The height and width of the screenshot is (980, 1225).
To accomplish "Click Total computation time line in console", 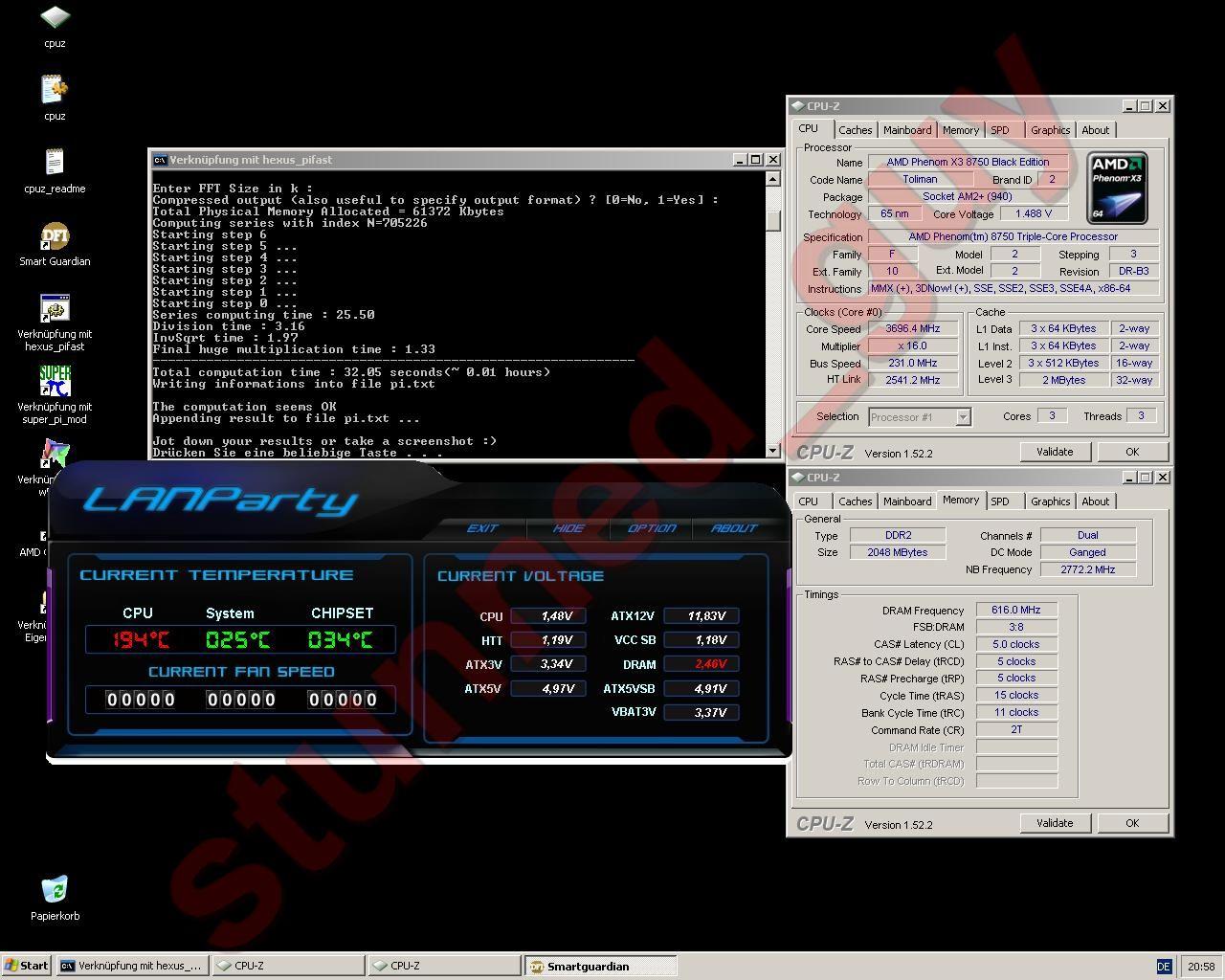I will (x=351, y=372).
